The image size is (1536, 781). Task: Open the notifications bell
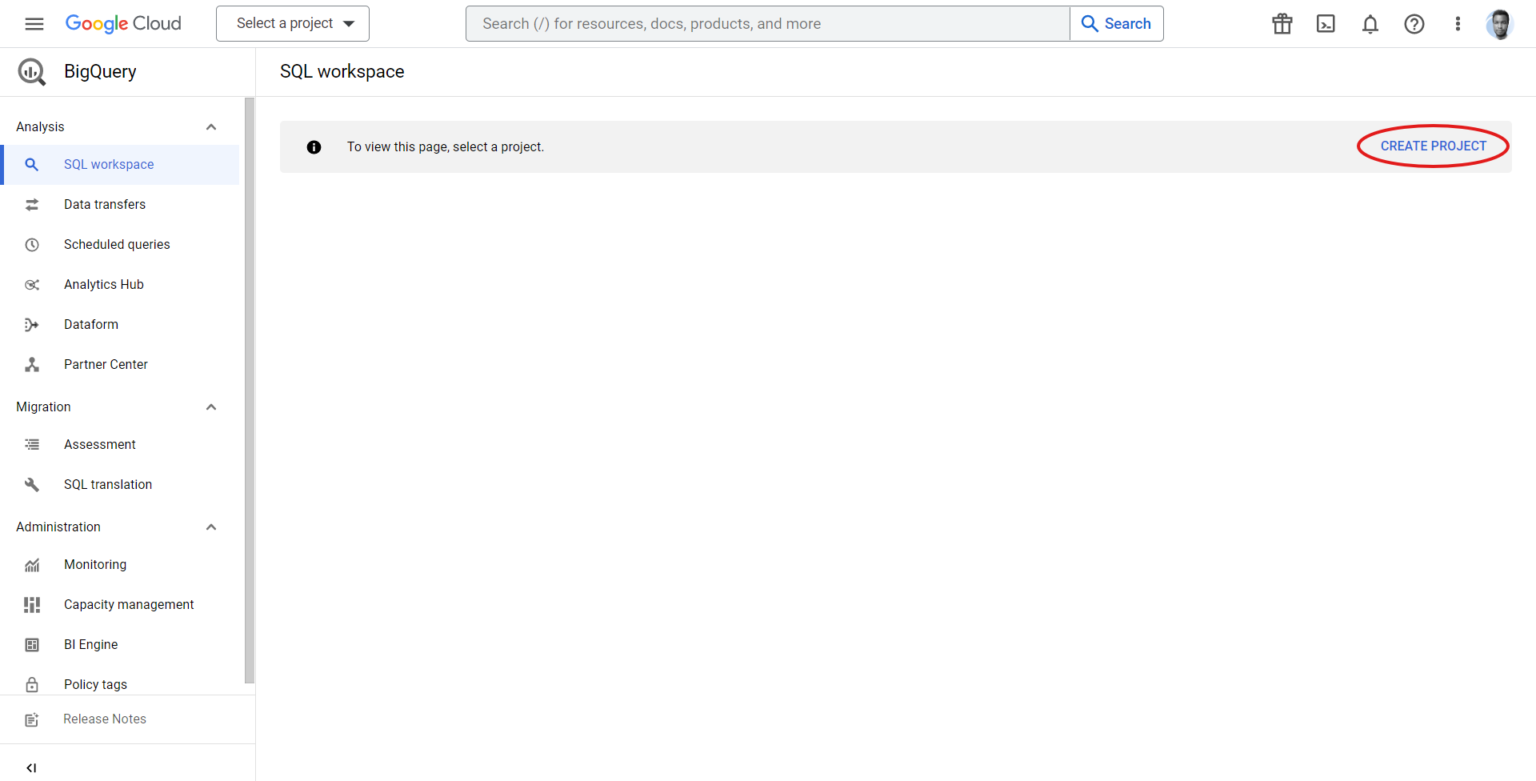[1370, 23]
